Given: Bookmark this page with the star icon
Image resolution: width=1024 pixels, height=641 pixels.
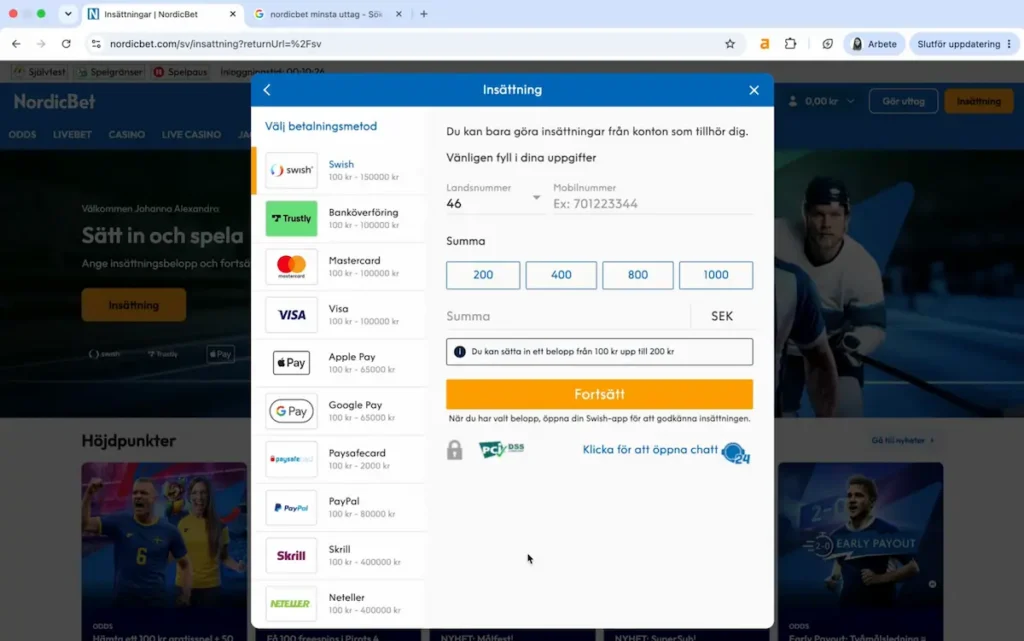Looking at the screenshot, I should coord(729,44).
